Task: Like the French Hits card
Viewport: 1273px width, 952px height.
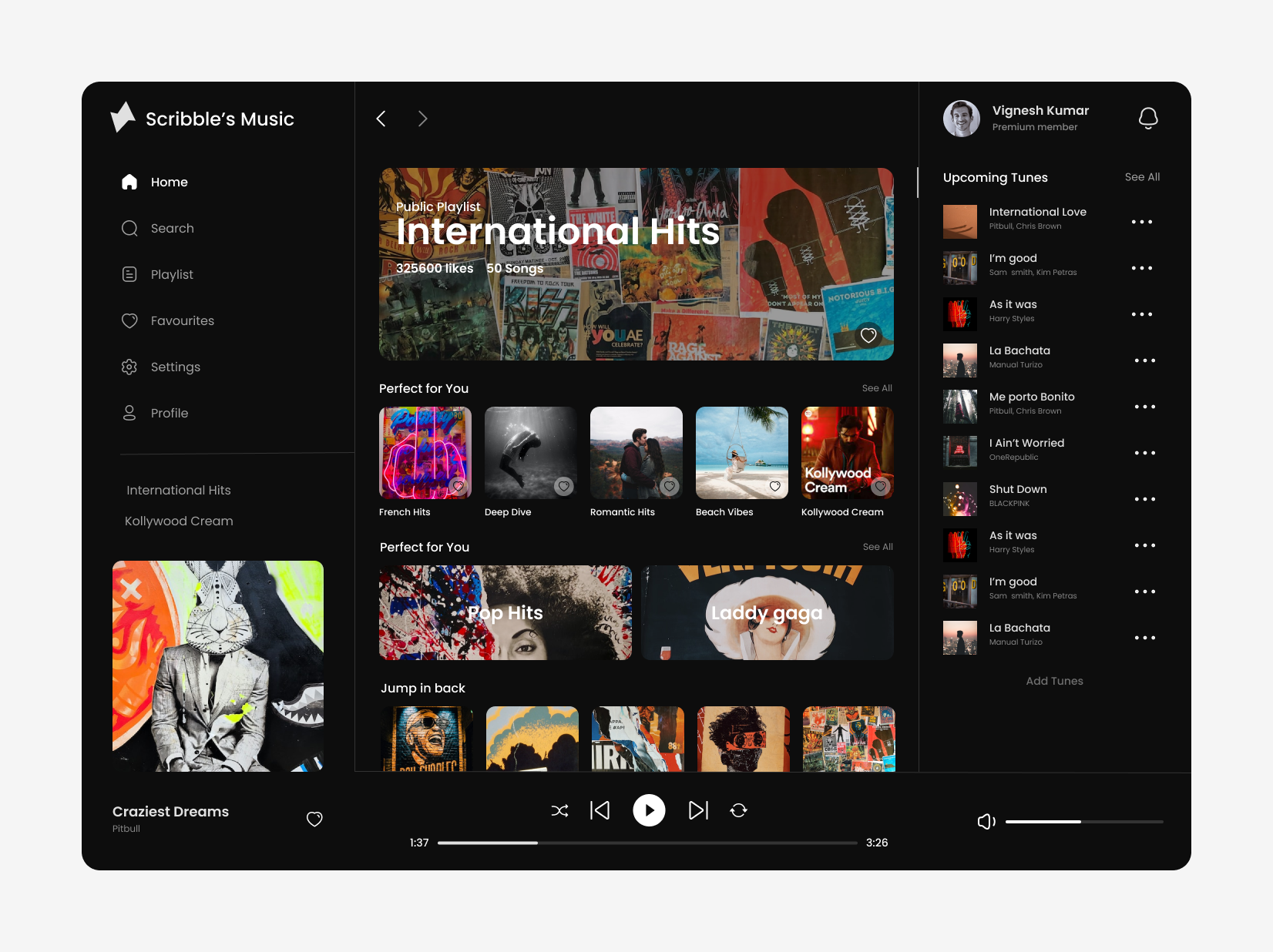Action: tap(458, 486)
